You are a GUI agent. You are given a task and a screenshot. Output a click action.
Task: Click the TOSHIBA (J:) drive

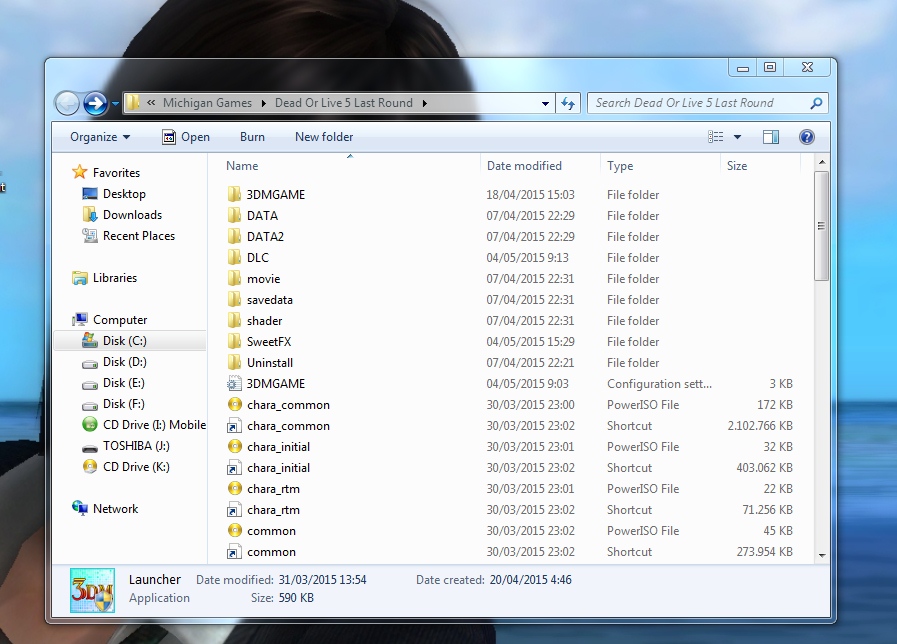tap(136, 446)
